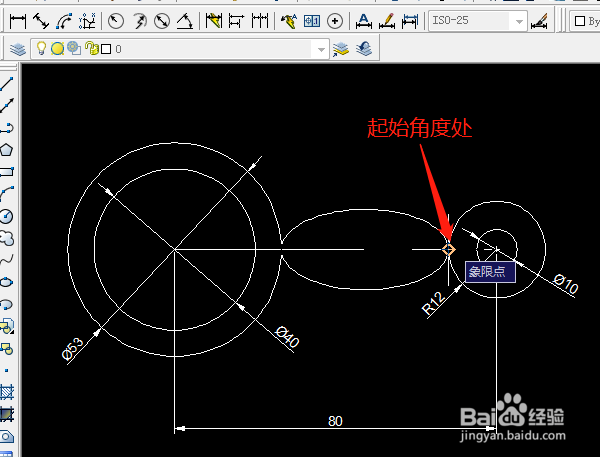Select the Polygon tool
Image resolution: width=600 pixels, height=457 pixels.
point(7,150)
